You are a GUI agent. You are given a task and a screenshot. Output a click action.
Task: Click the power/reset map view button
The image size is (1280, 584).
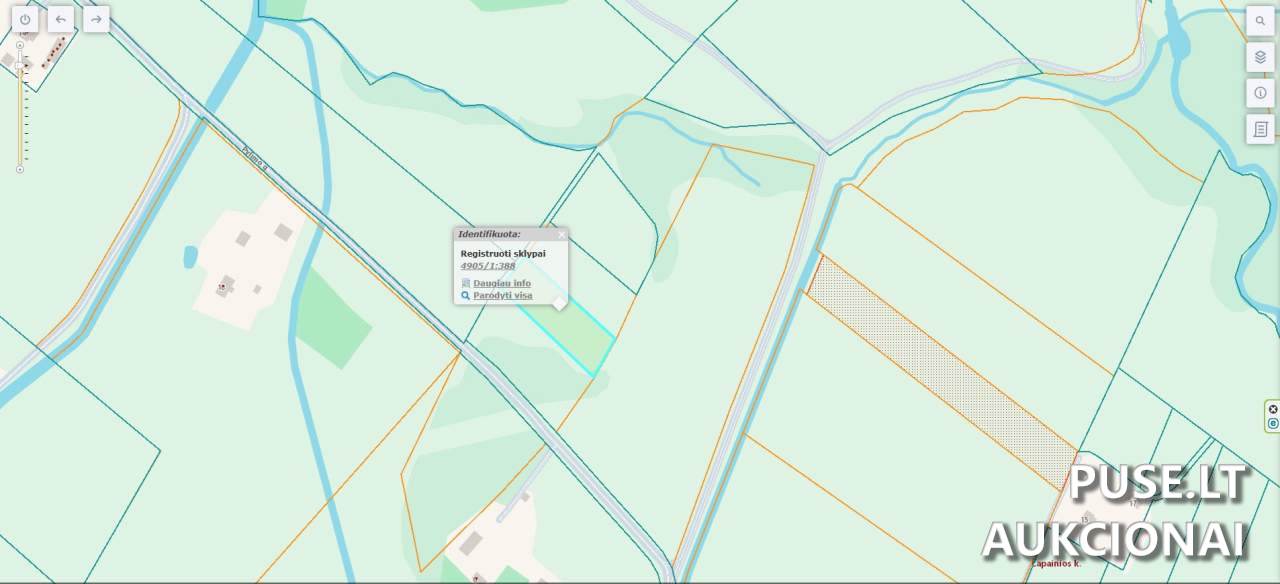(25, 19)
